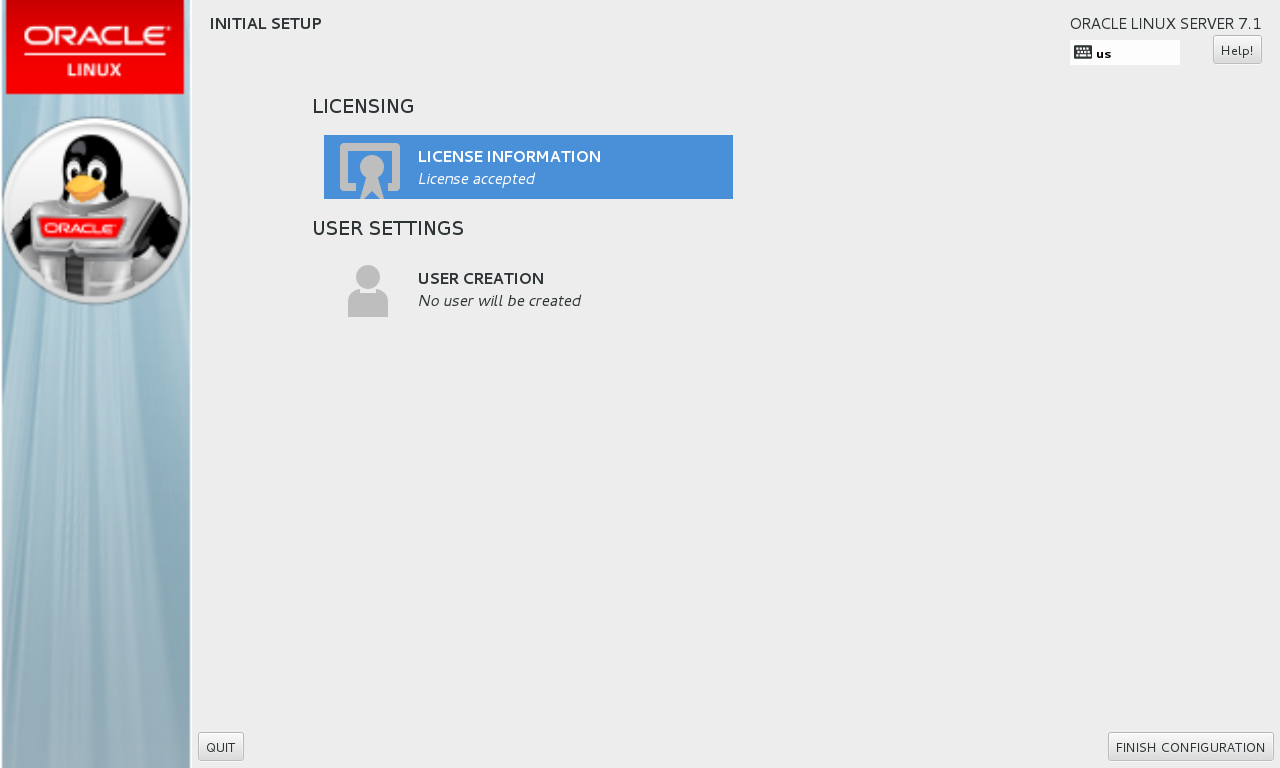The image size is (1280, 768).
Task: Click the LICENSING section heading
Action: click(x=363, y=106)
